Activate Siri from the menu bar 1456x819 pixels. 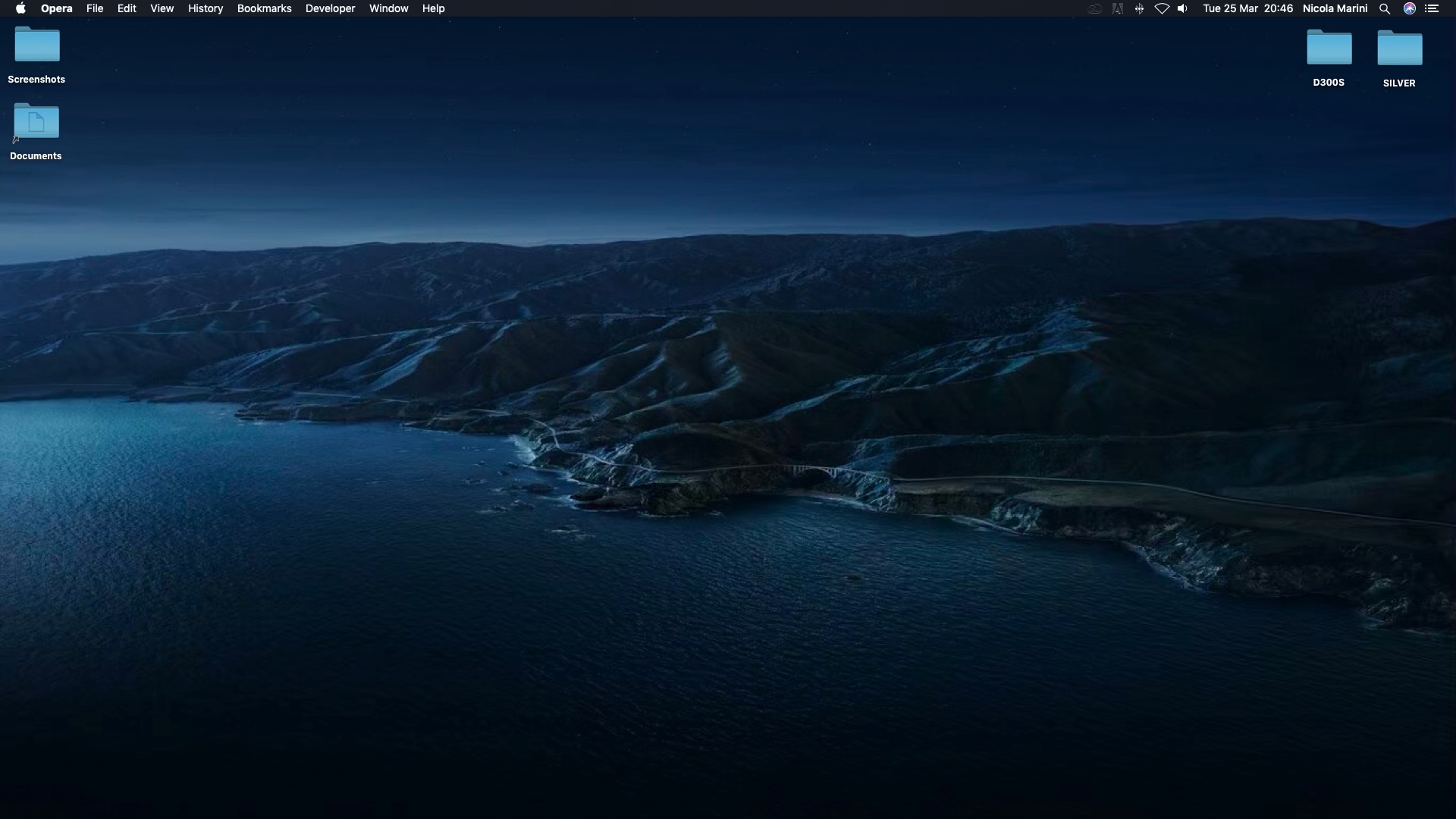click(x=1410, y=8)
